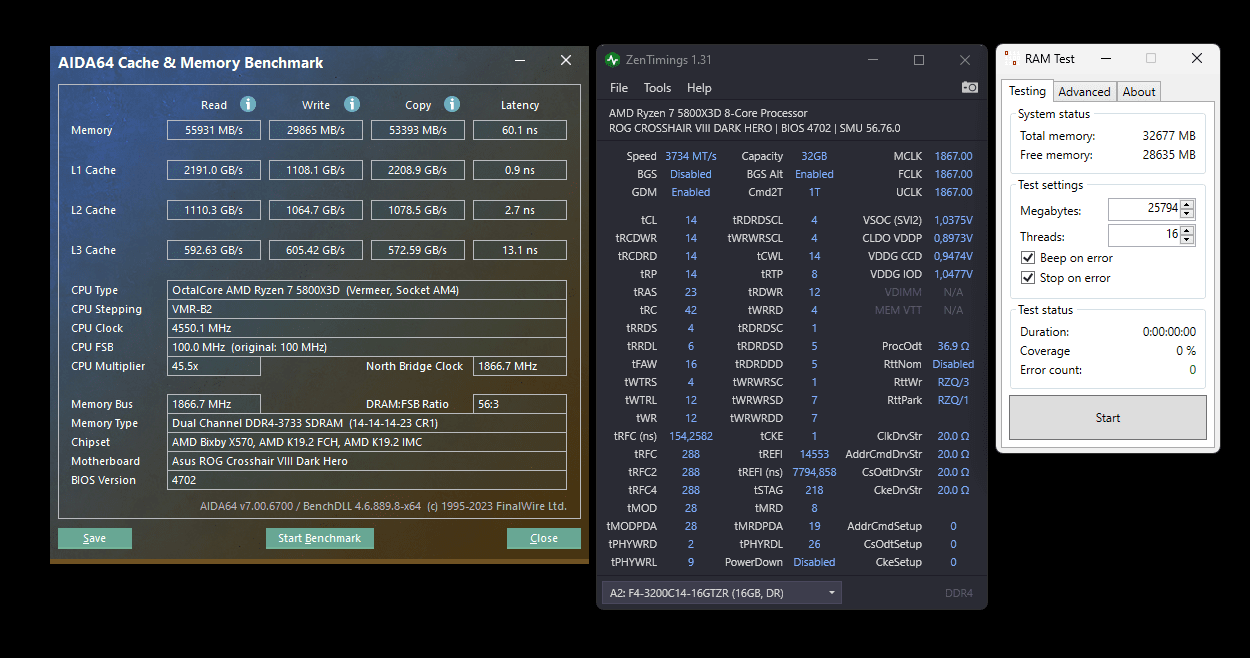The width and height of the screenshot is (1250, 658).
Task: Decrease the Threads count with down arrow
Action: (1187, 240)
